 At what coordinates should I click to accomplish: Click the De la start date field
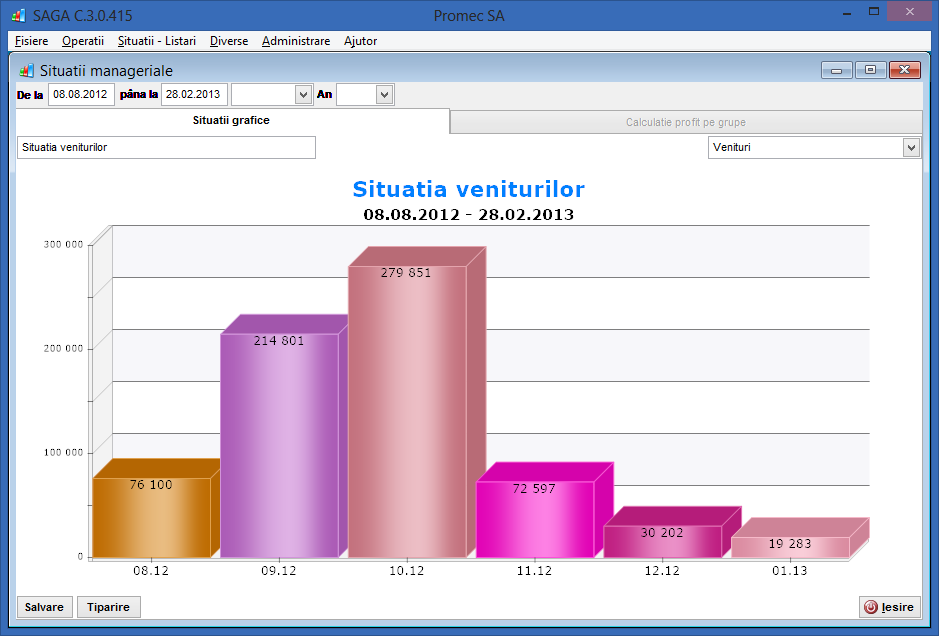tap(81, 94)
